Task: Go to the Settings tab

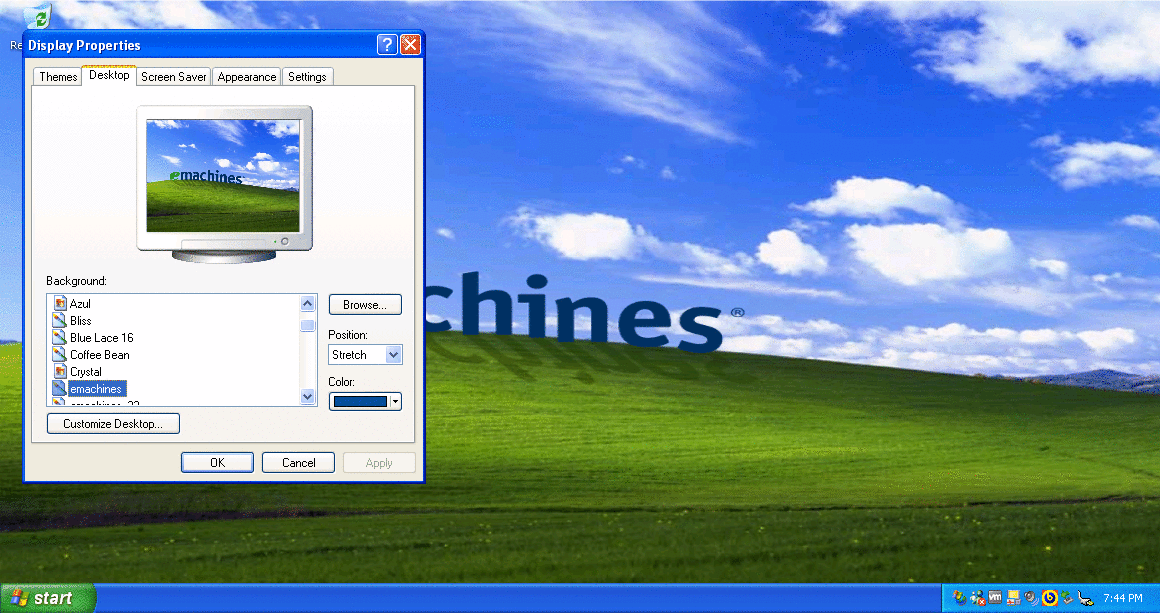Action: pos(307,77)
